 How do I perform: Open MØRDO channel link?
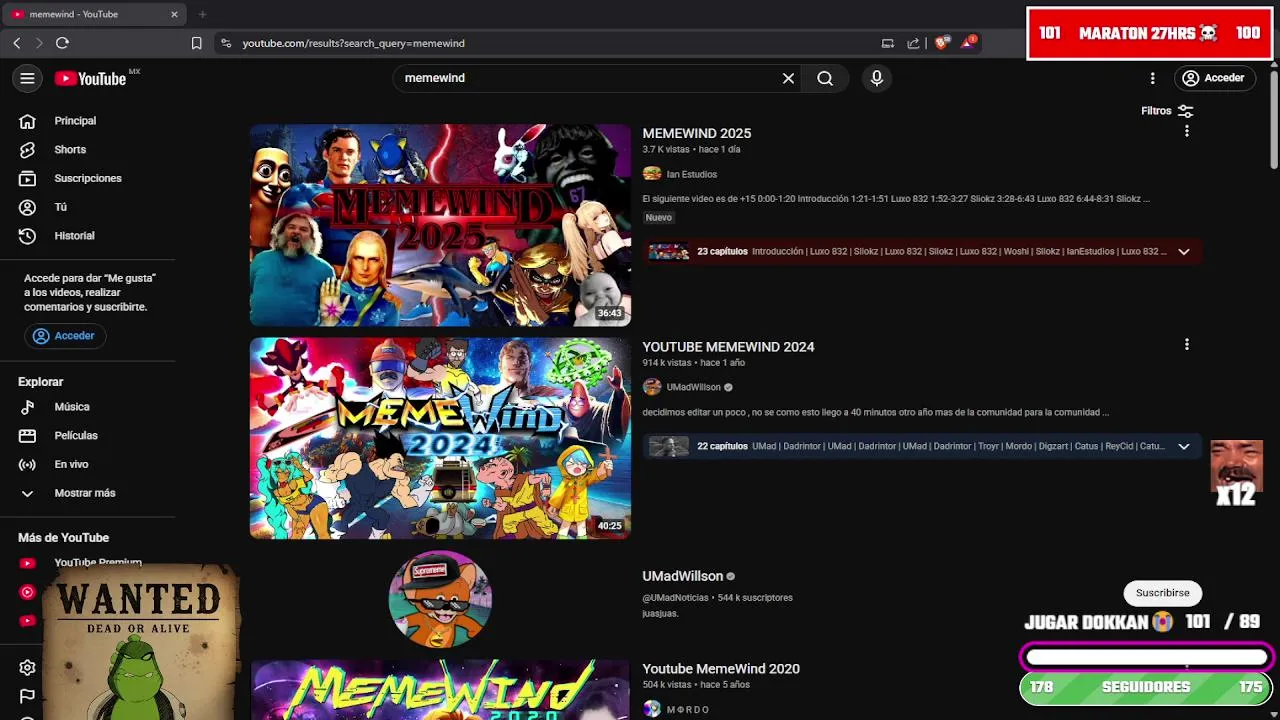coord(688,709)
